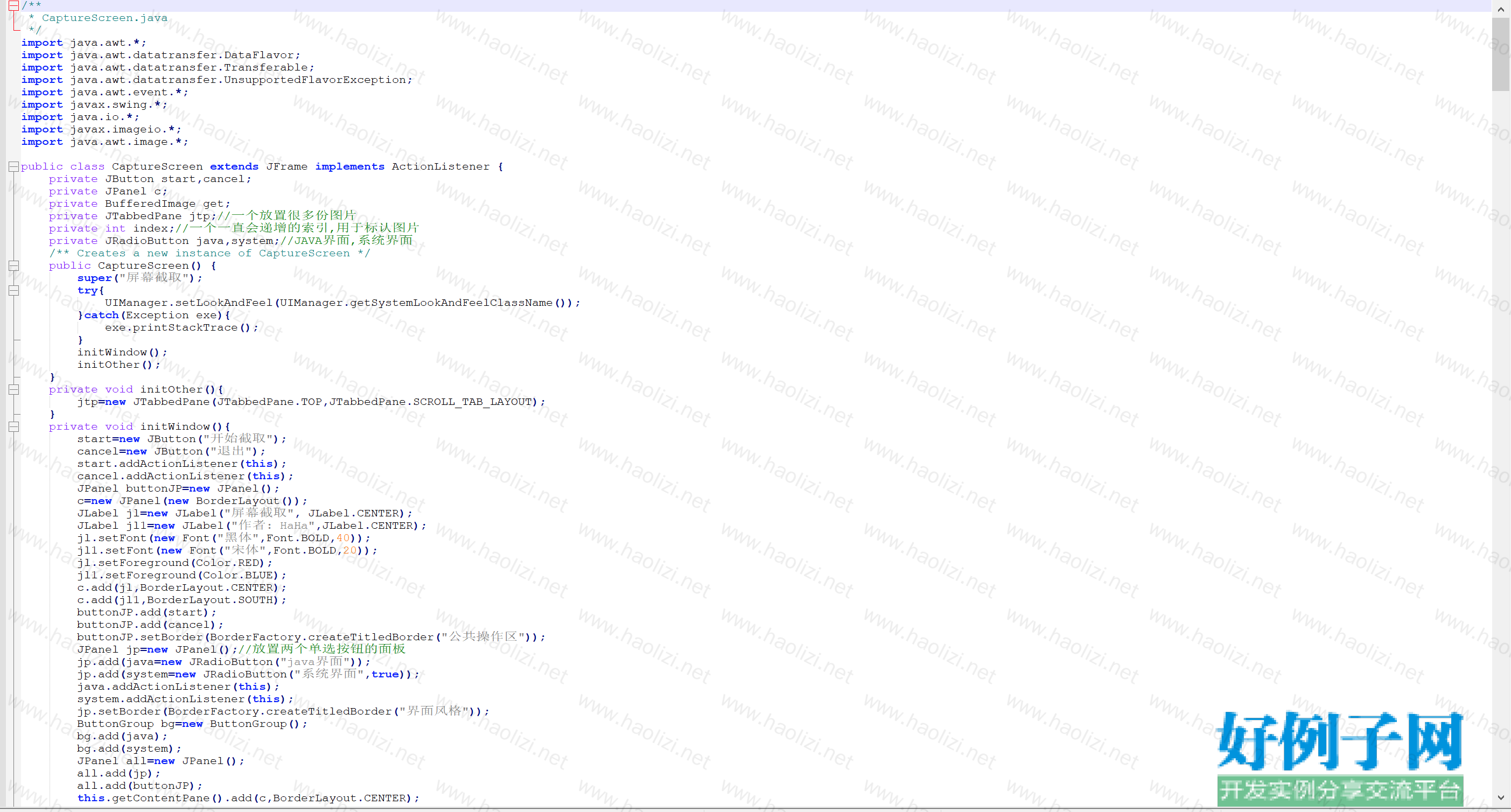The image size is (1511, 812).
Task: Collapse the CaptureScreen() constructor fold marker
Action: (x=13, y=266)
